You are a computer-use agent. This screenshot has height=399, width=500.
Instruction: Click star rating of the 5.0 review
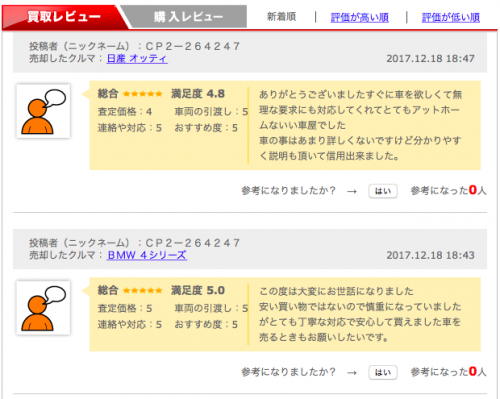coord(143,291)
